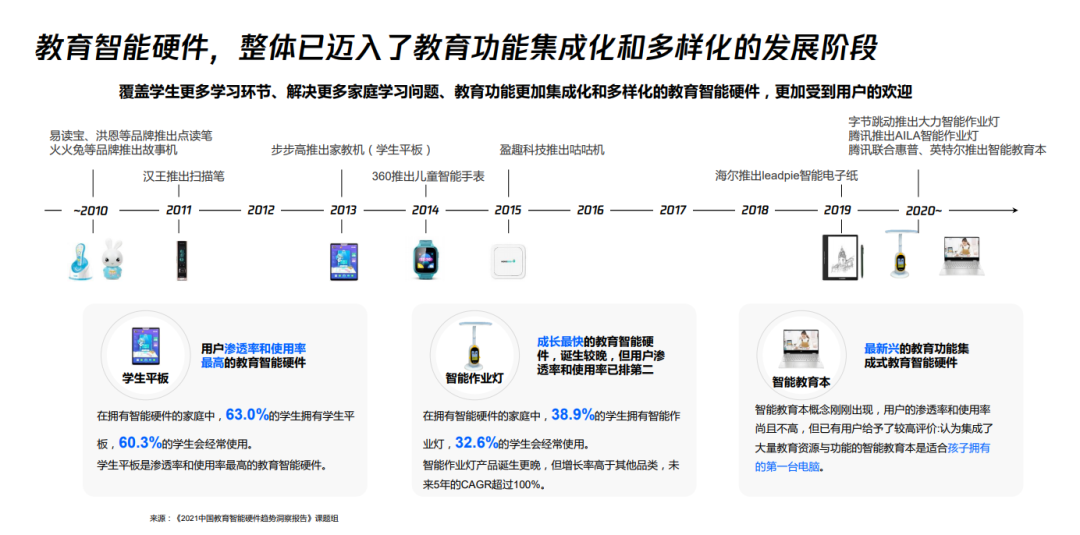Select the 2012 timeline marker

[x=261, y=210]
